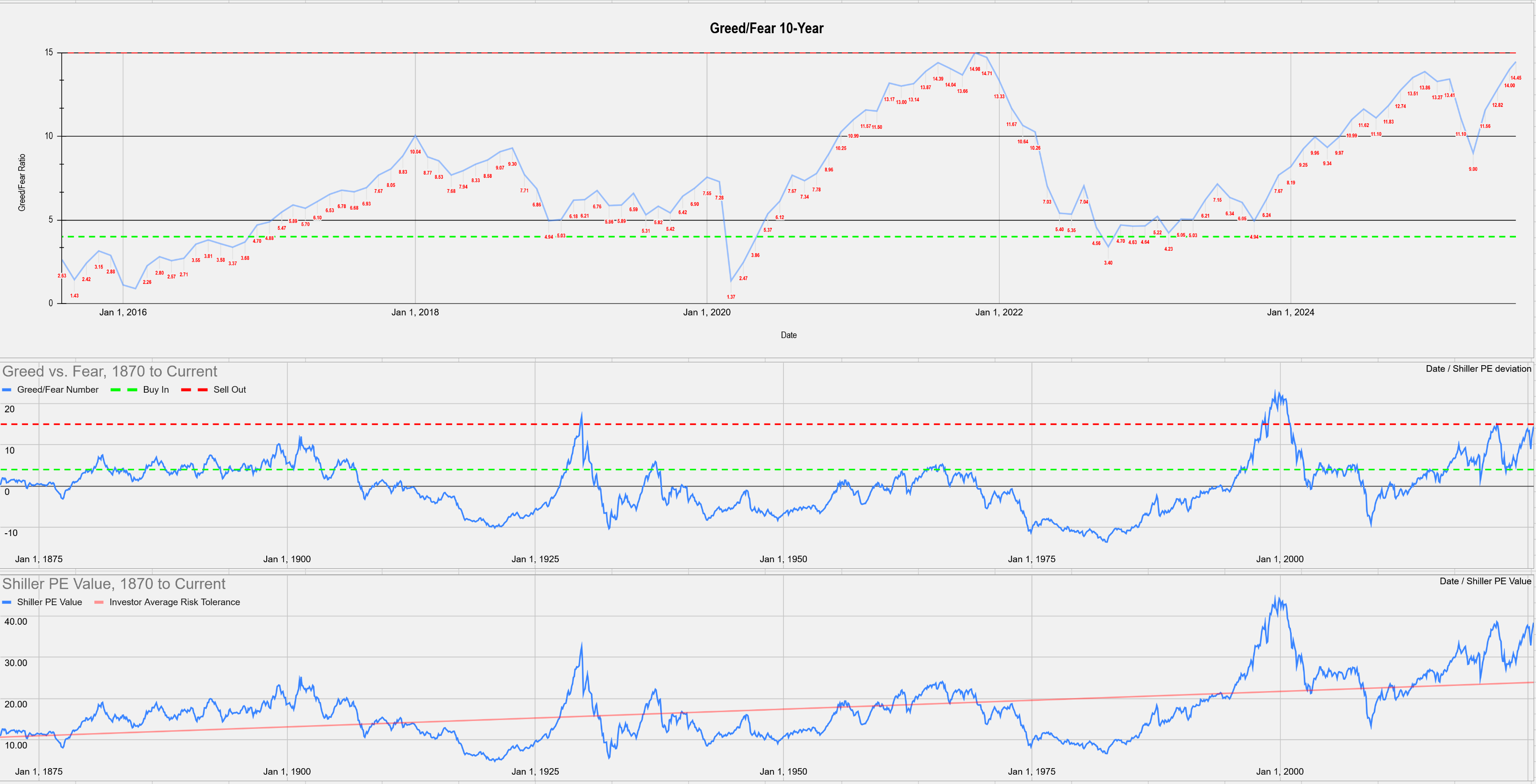
Task: Select the "14.71" data label
Action: pyautogui.click(x=987, y=74)
